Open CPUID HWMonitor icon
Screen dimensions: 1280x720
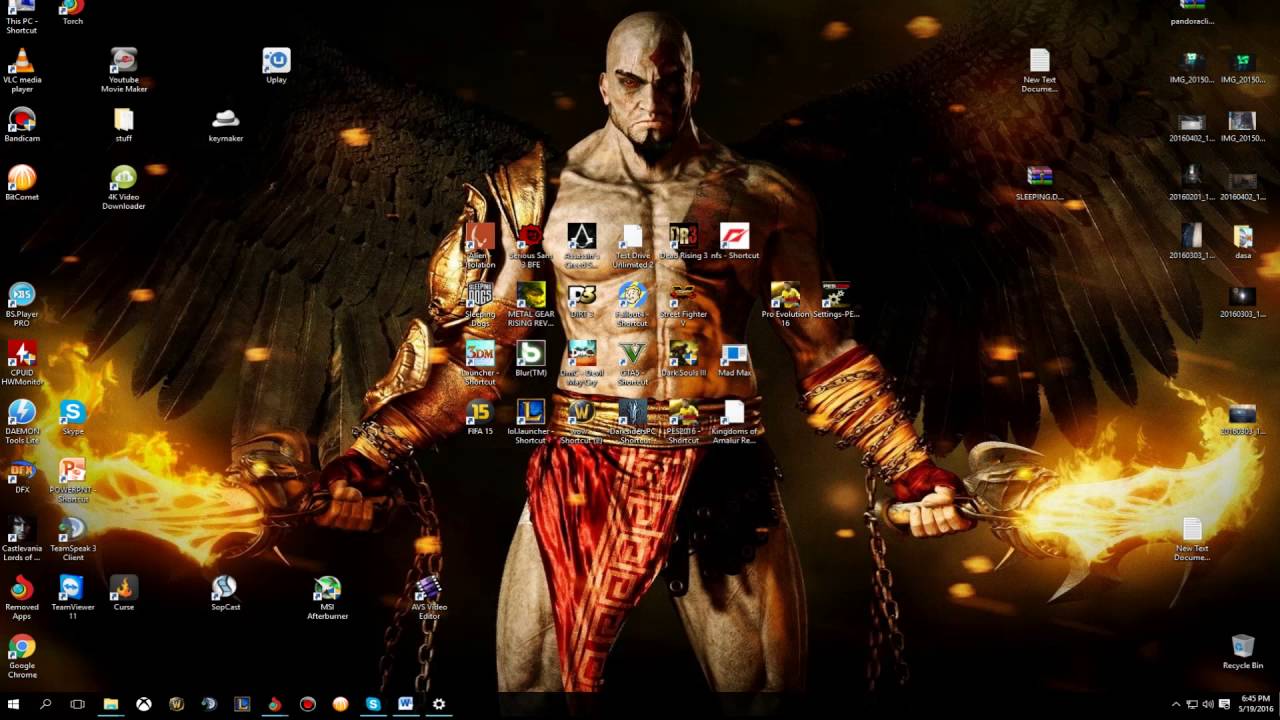[22, 364]
